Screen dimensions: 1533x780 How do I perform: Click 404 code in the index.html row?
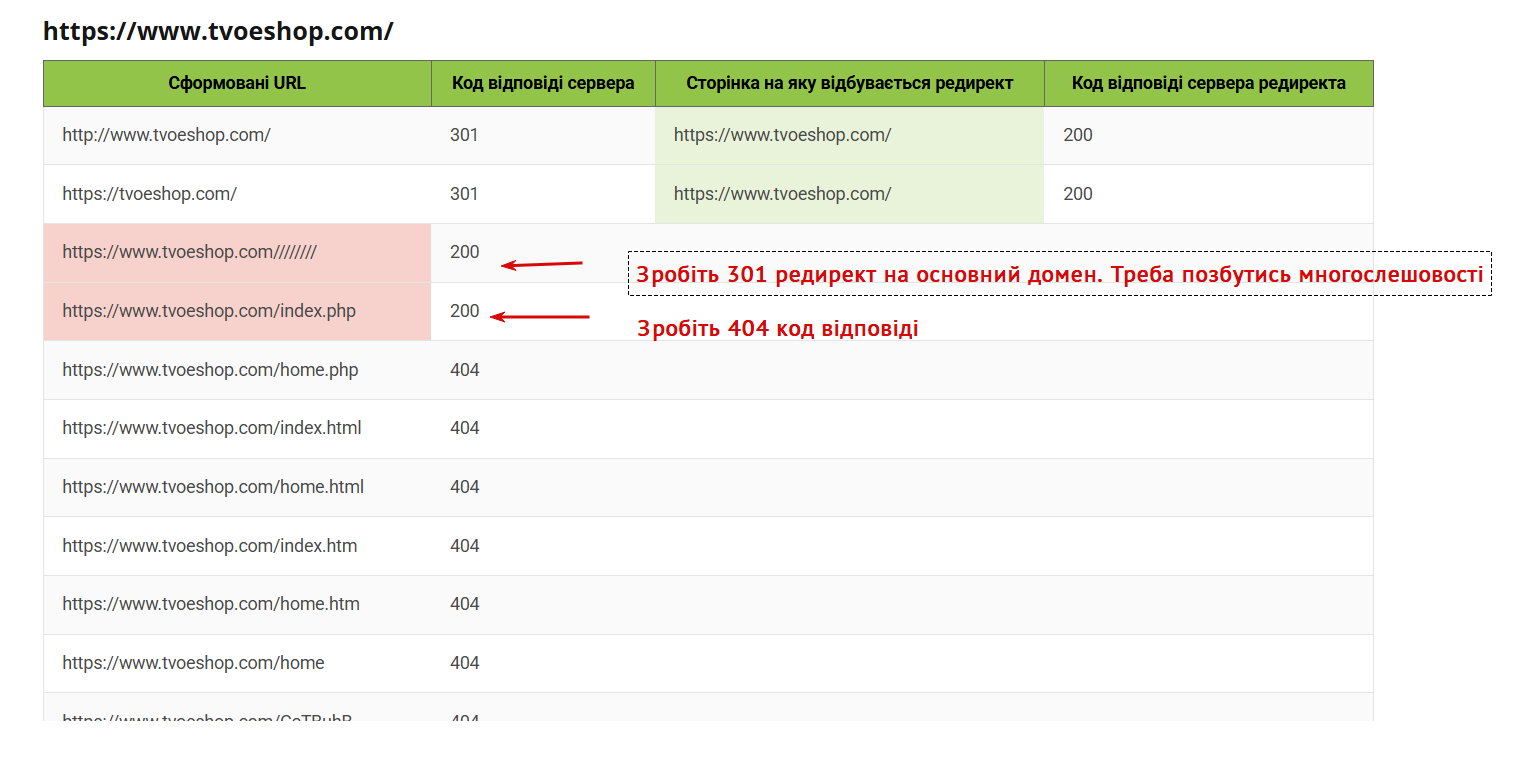pyautogui.click(x=465, y=428)
